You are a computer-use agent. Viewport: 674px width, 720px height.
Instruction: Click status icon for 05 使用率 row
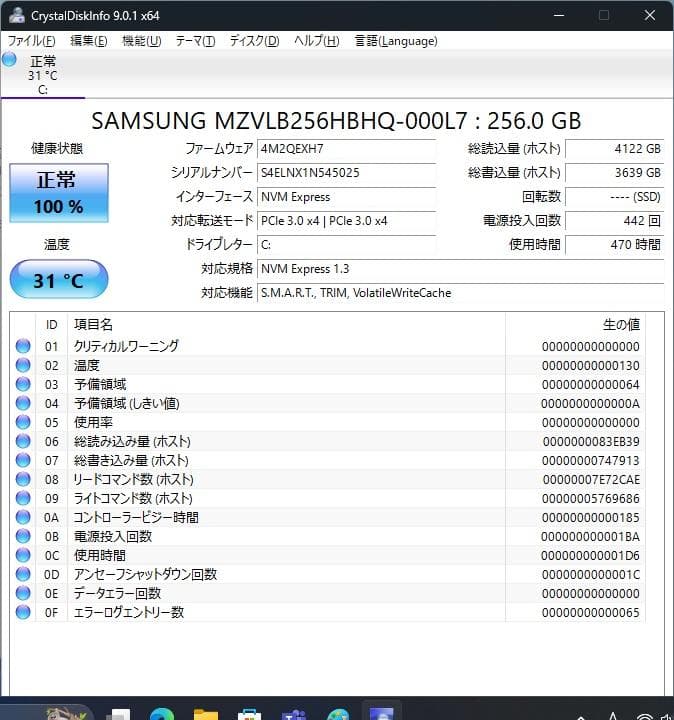tap(23, 422)
